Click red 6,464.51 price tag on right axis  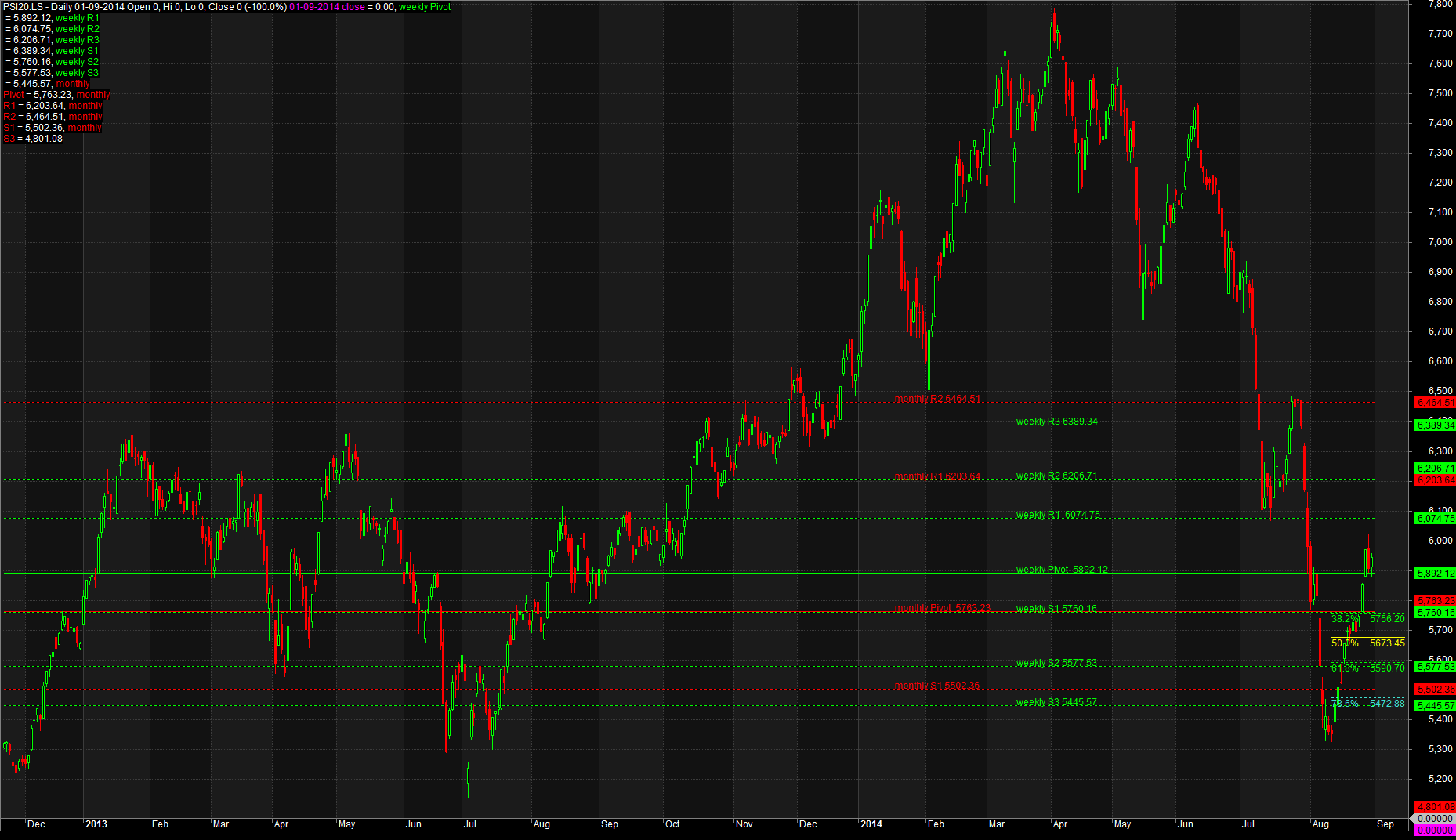[x=1435, y=403]
